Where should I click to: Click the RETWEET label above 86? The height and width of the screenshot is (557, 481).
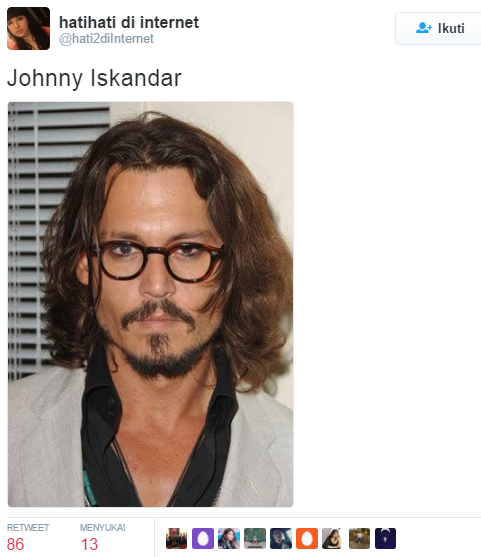pos(28,528)
